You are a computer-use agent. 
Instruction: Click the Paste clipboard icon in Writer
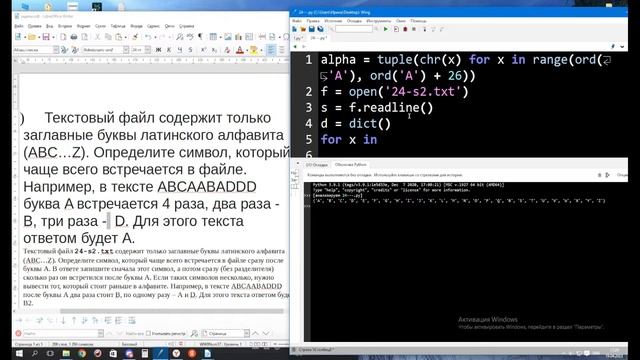point(118,37)
